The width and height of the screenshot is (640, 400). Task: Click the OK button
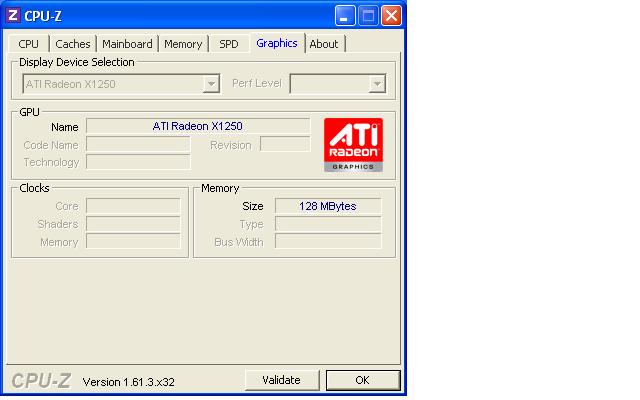click(362, 380)
